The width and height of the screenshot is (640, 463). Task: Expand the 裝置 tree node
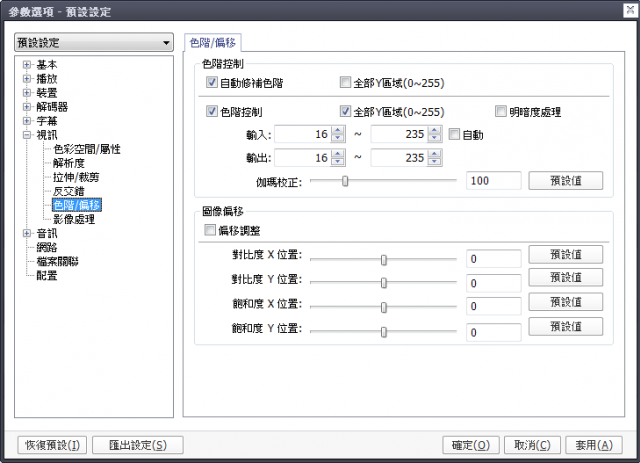point(27,93)
